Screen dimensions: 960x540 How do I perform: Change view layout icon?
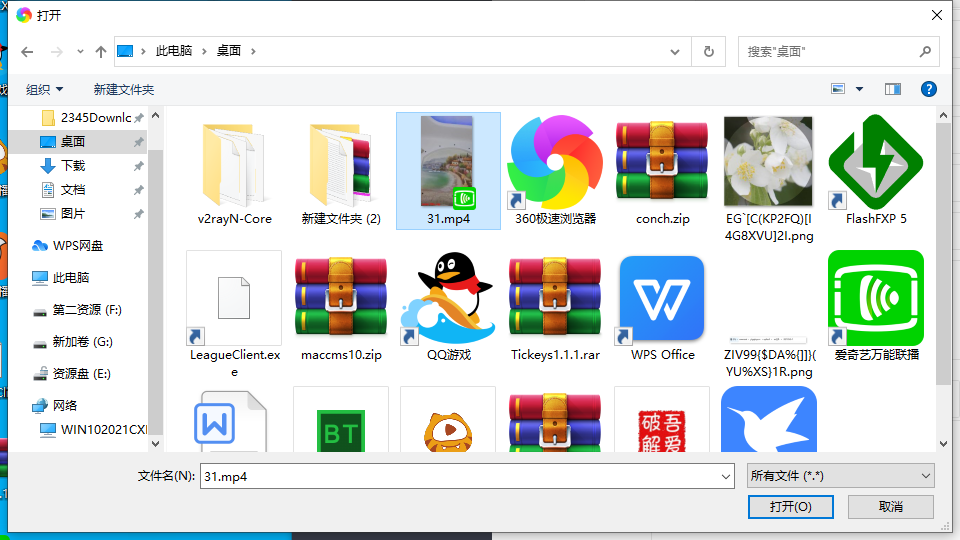(x=838, y=89)
